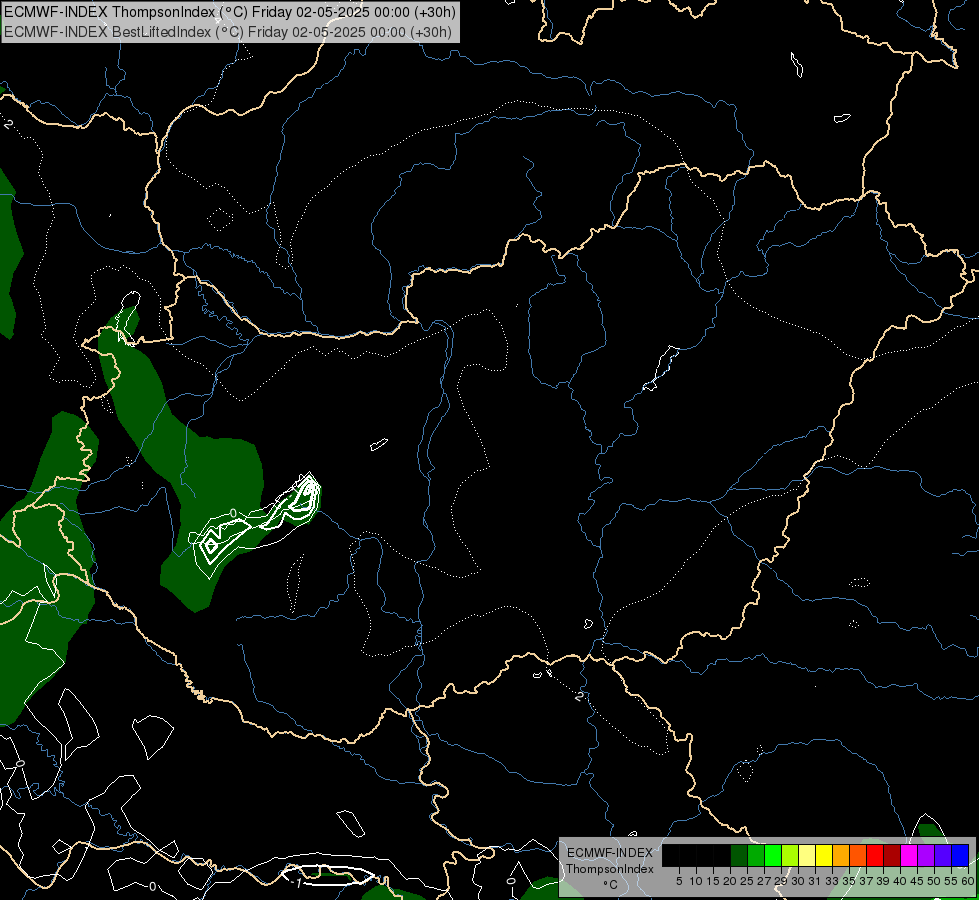Click the legend tick value 5
This screenshot has width=979, height=900.
coord(679,881)
